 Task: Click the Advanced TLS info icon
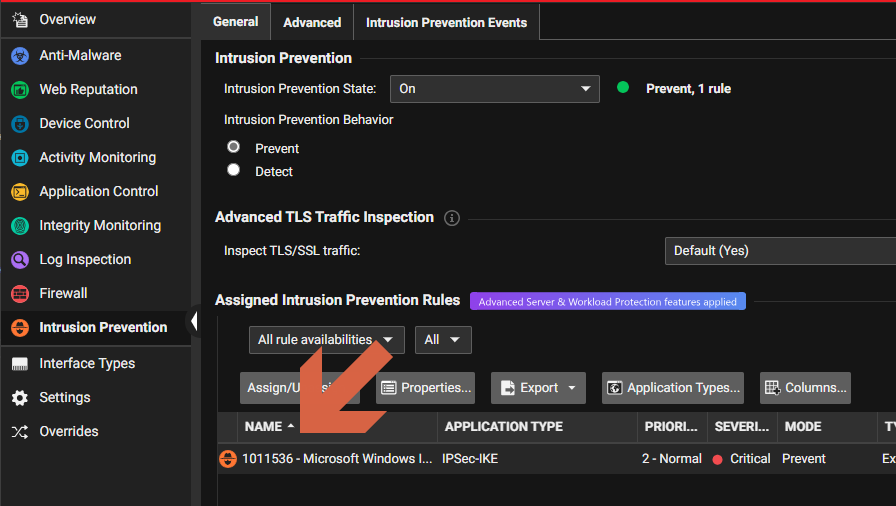click(452, 218)
